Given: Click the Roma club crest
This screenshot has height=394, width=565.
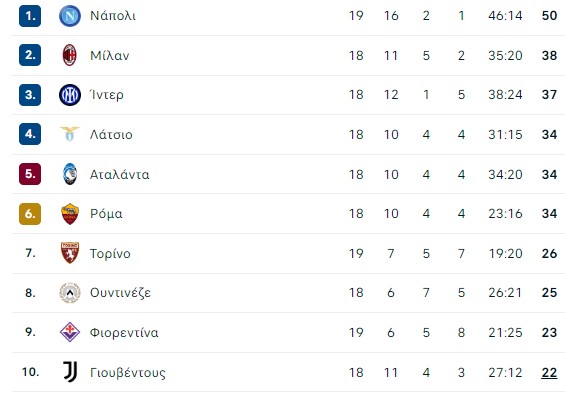Looking at the screenshot, I should click(x=70, y=214).
